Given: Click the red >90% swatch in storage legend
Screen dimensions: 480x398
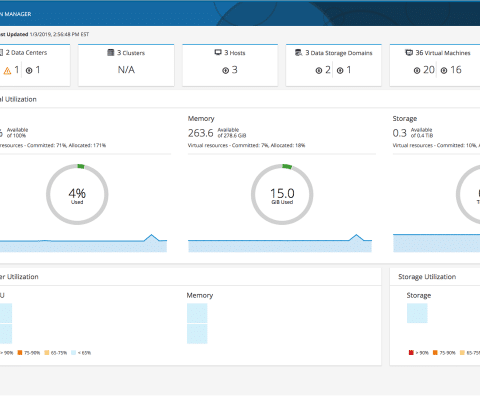Looking at the screenshot, I should tap(411, 353).
